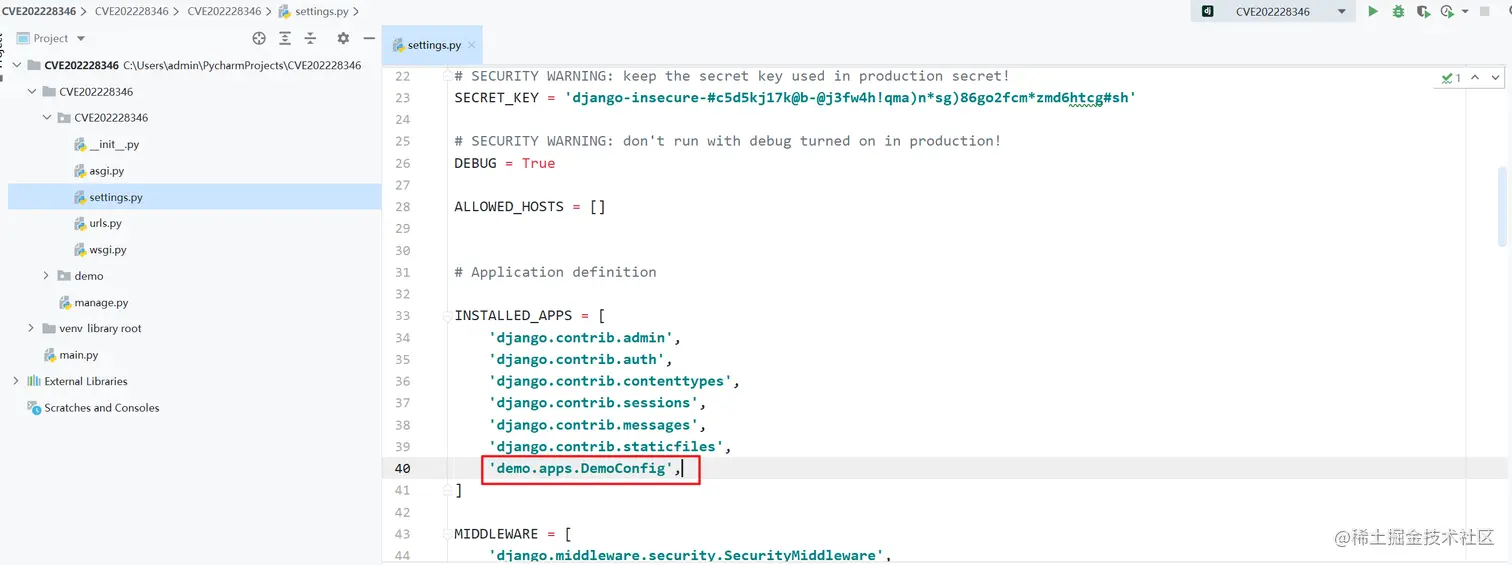Viewport: 1512px width, 565px height.
Task: Run with coverage shield icon
Action: click(1422, 12)
